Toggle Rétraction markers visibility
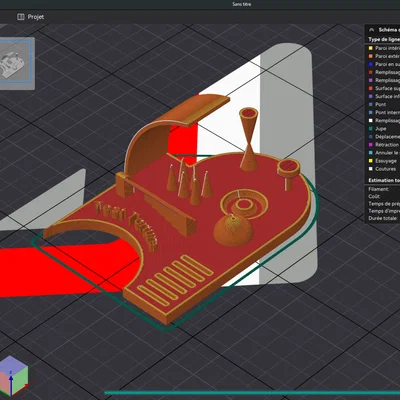This screenshot has width=400, height=400. [x=383, y=145]
